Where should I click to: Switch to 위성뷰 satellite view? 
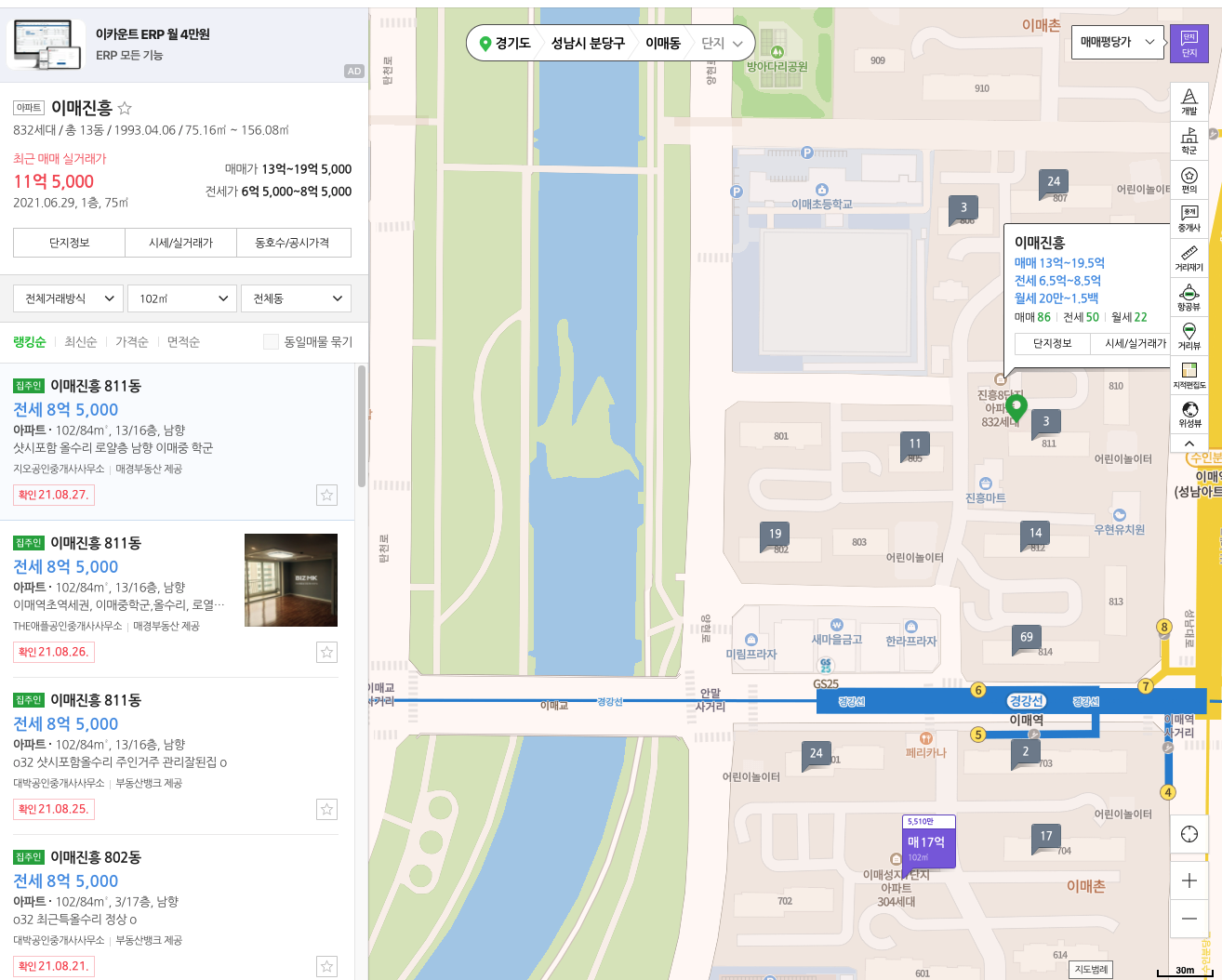click(1189, 414)
